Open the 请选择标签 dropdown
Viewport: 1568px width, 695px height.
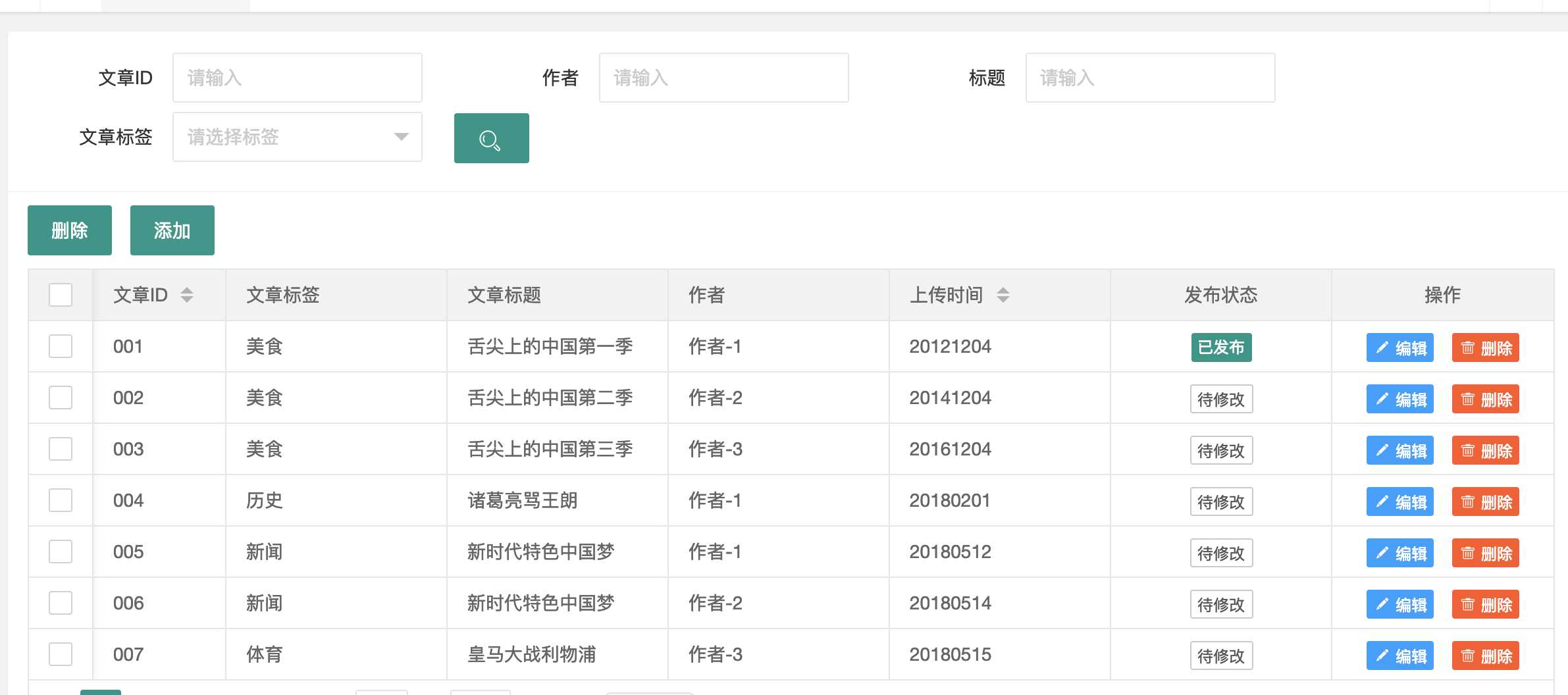[x=297, y=137]
